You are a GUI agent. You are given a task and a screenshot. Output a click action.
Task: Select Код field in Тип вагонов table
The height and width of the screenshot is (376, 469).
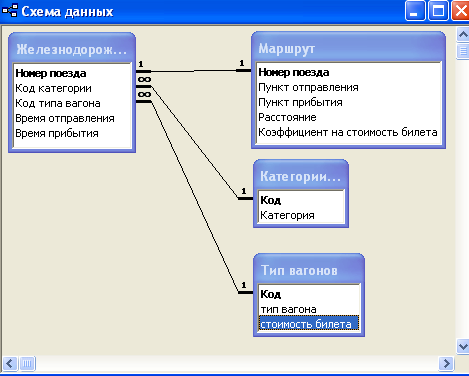309,294
